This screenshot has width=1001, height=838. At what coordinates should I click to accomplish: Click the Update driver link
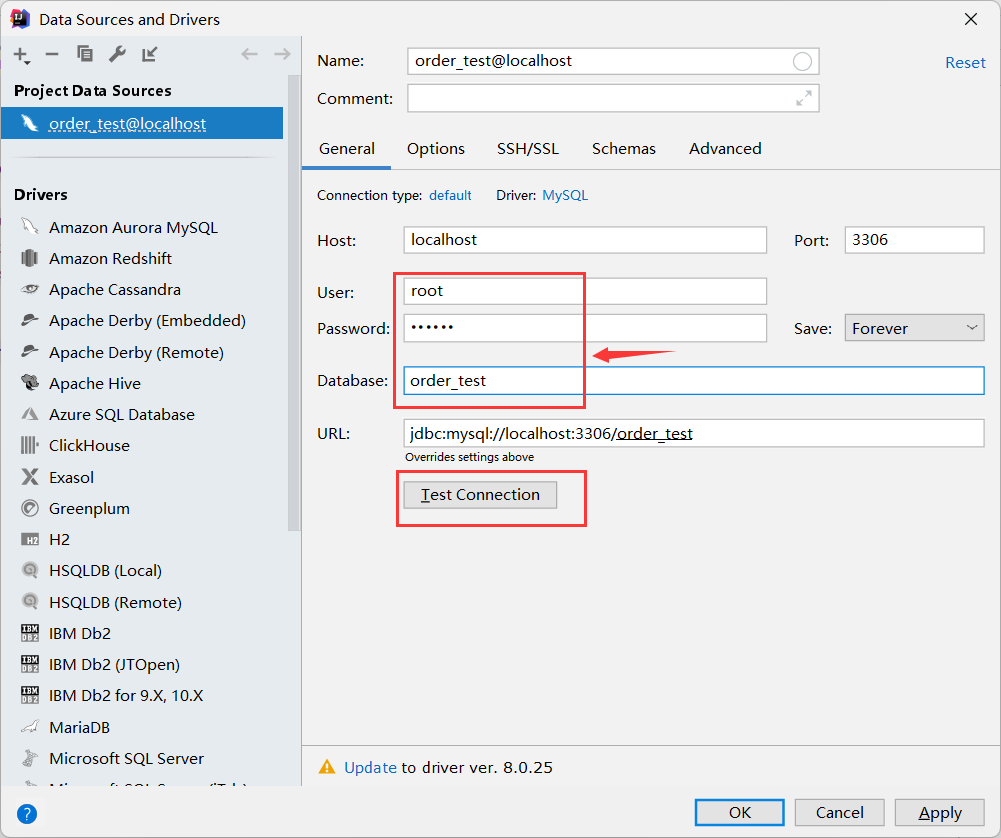[370, 767]
